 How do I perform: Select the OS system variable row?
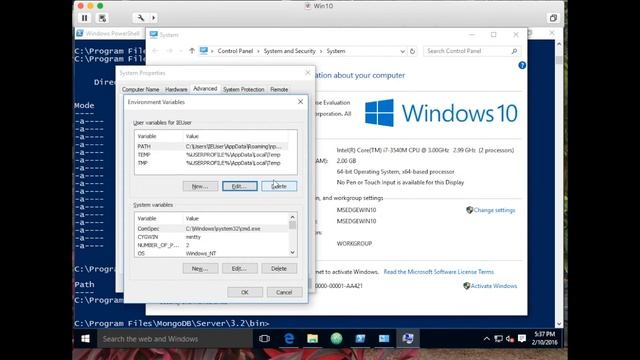point(212,253)
